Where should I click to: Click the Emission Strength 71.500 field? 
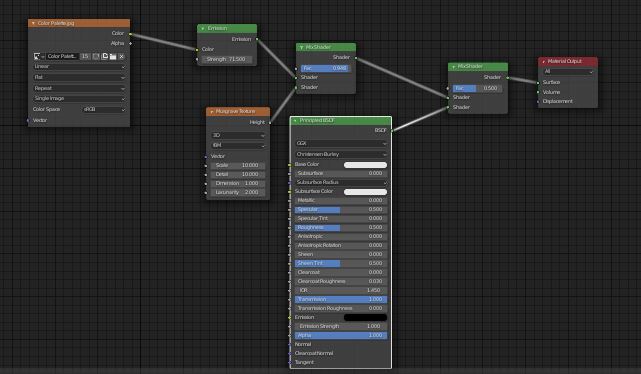coord(227,59)
